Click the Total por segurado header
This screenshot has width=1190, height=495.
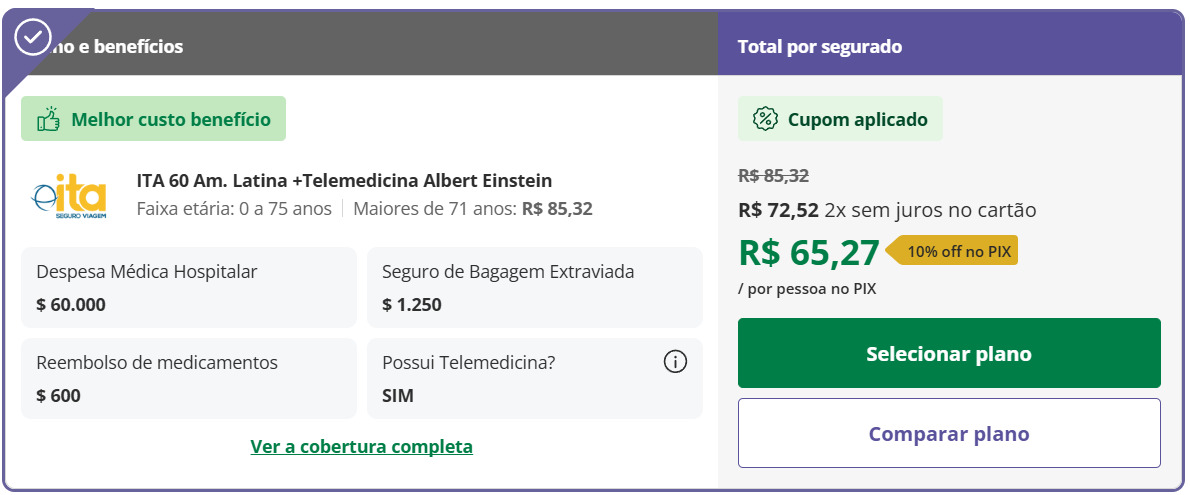[x=820, y=47]
